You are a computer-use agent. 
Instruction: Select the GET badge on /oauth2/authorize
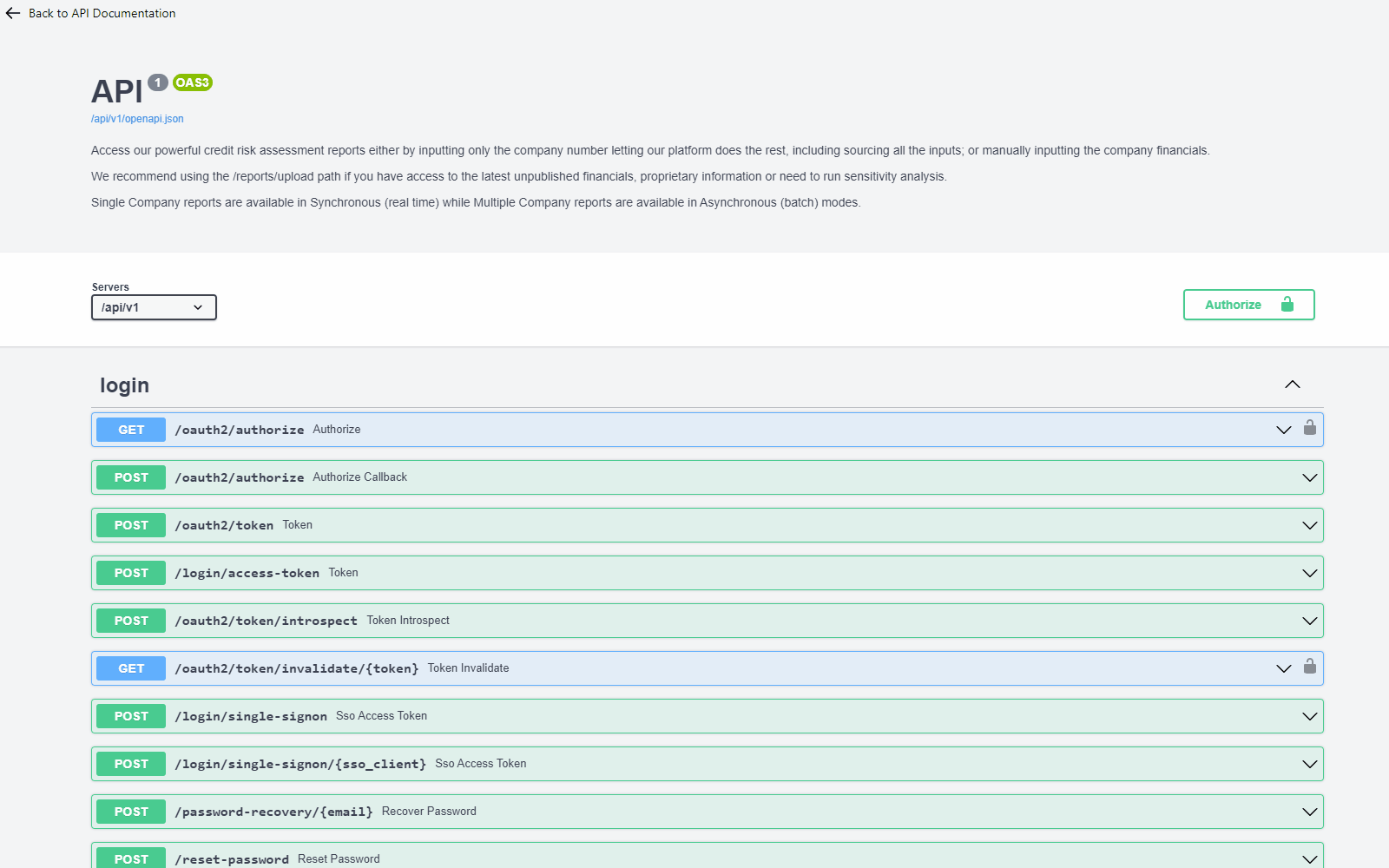tap(130, 429)
